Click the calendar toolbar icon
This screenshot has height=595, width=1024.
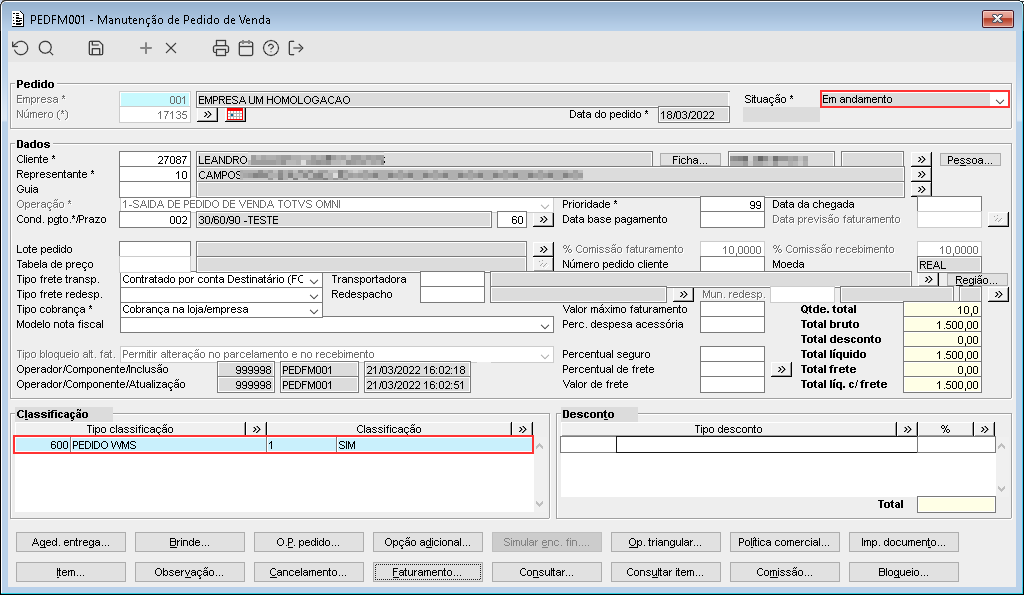click(246, 48)
